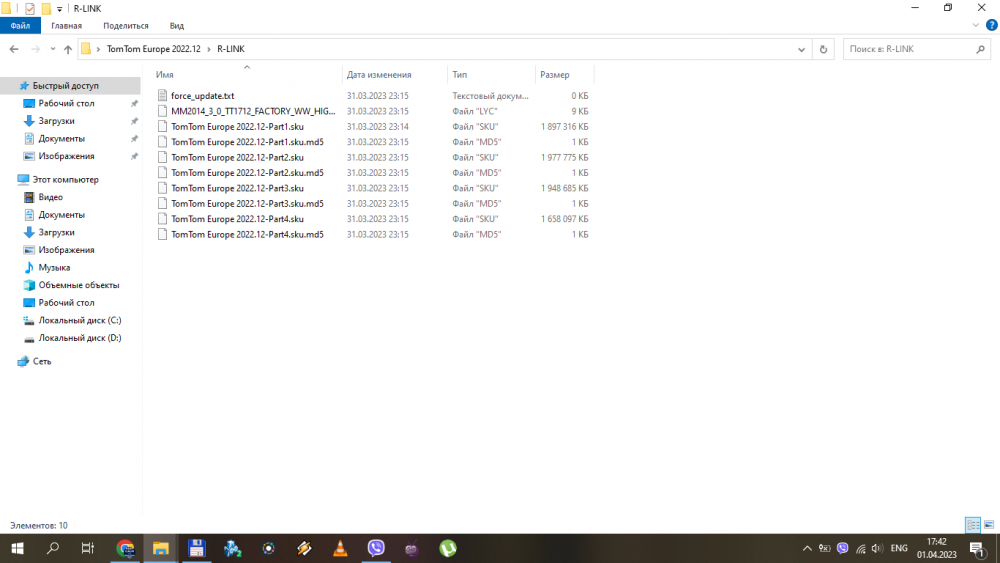Switch to the Главная ribbon tab
This screenshot has width=1000, height=563.
click(66, 26)
